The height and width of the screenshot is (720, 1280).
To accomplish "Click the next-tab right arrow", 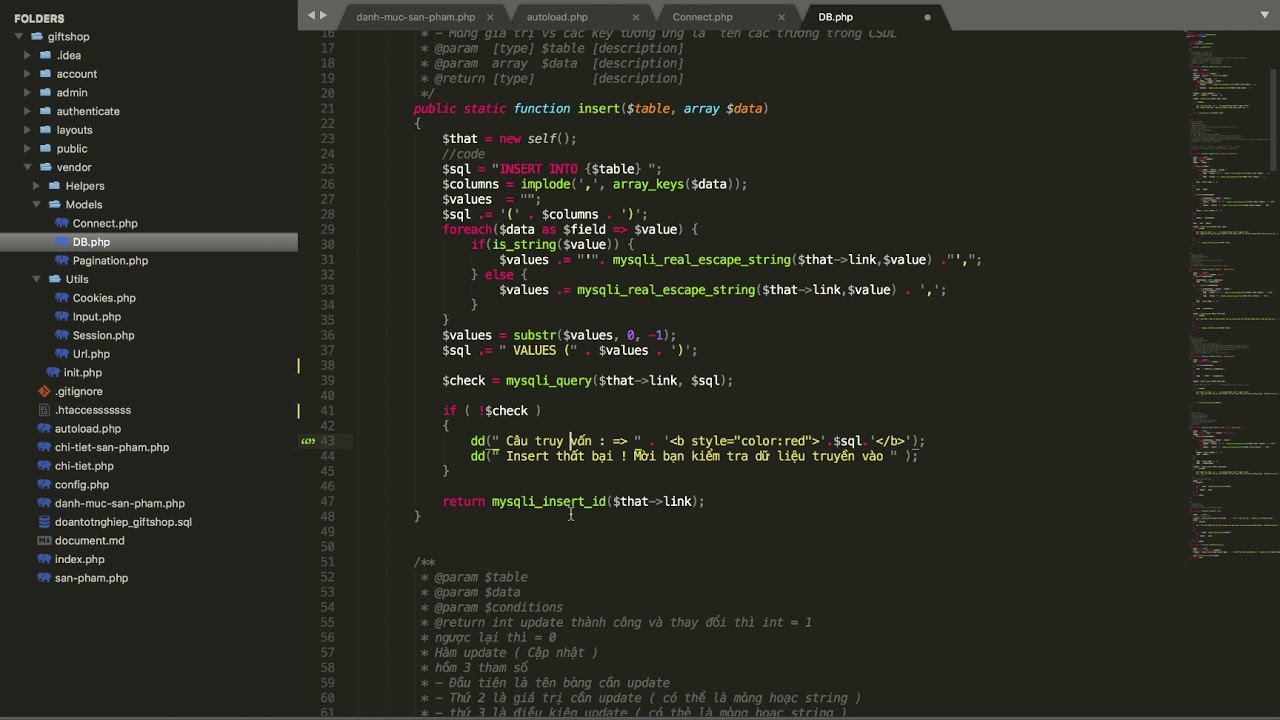I will coord(323,15).
